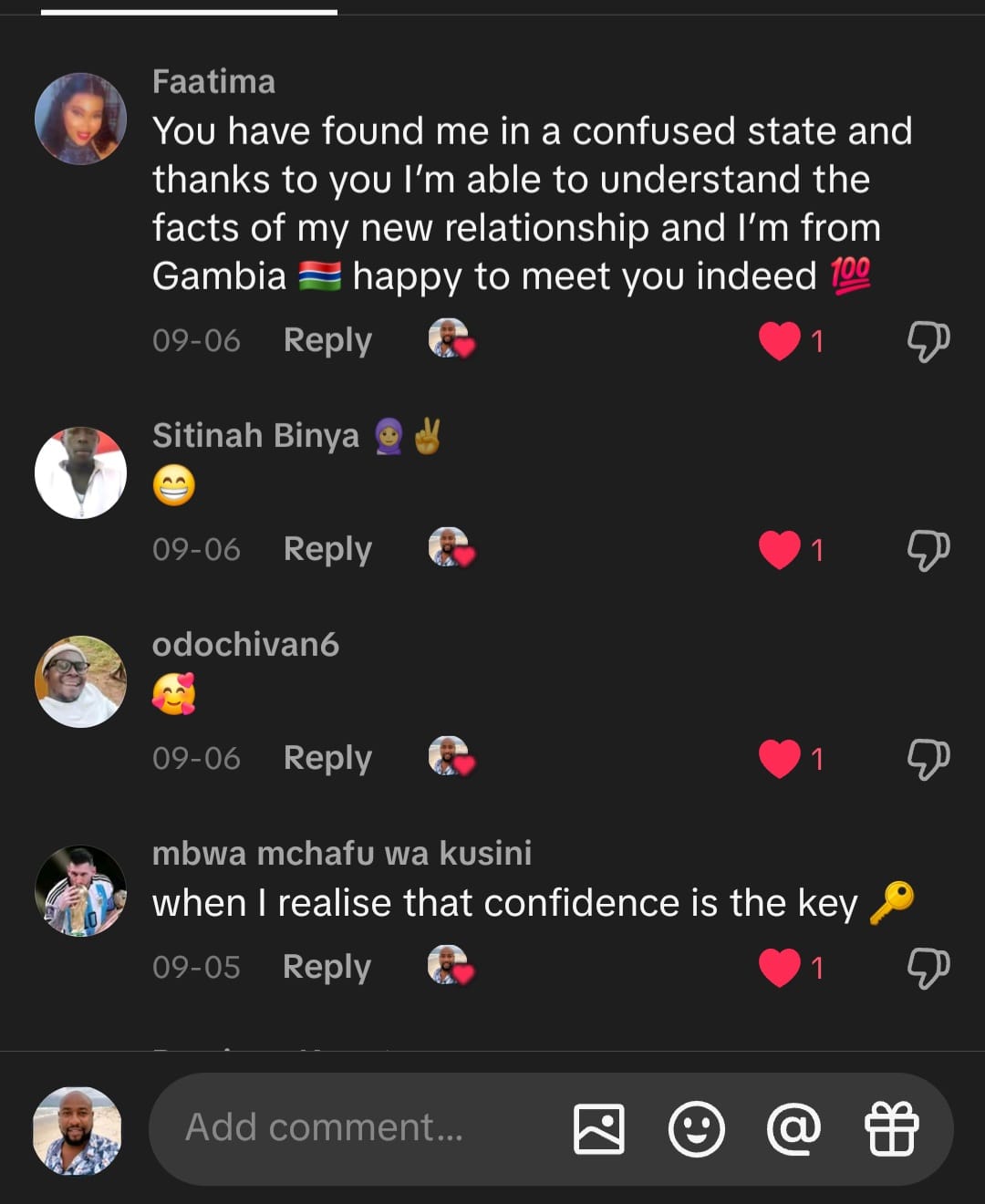Tap the Add comment text field
Viewport: 985px width, 1204px height.
[365, 1128]
